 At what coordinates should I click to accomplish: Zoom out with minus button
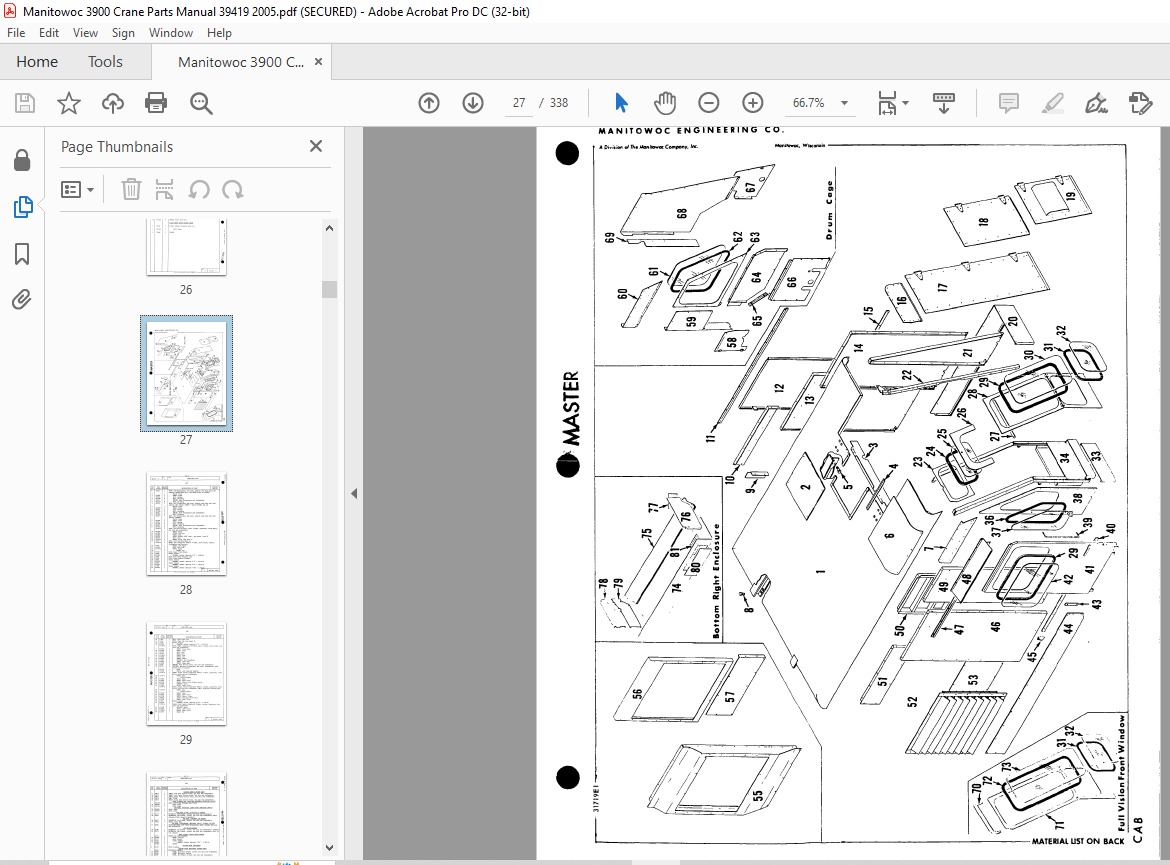(x=709, y=103)
